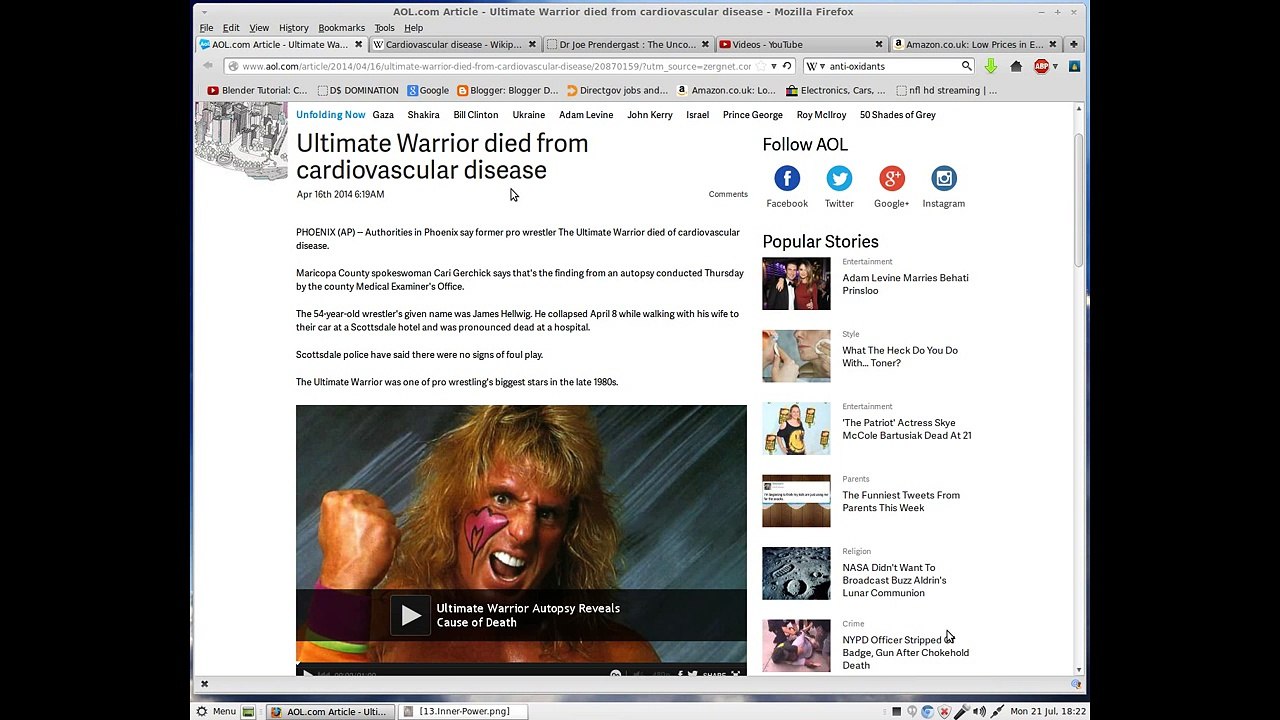Open NASA Buzz Aldrin Lunar Communion story
The width and height of the screenshot is (1280, 720).
(894, 580)
